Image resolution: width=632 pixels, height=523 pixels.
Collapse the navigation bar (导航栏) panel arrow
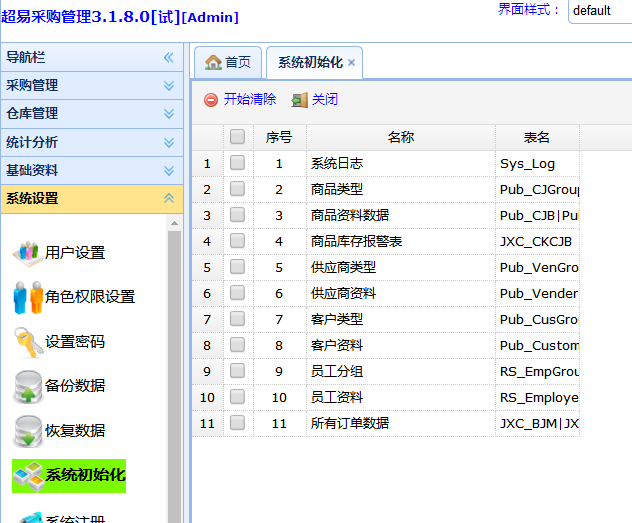coord(169,58)
